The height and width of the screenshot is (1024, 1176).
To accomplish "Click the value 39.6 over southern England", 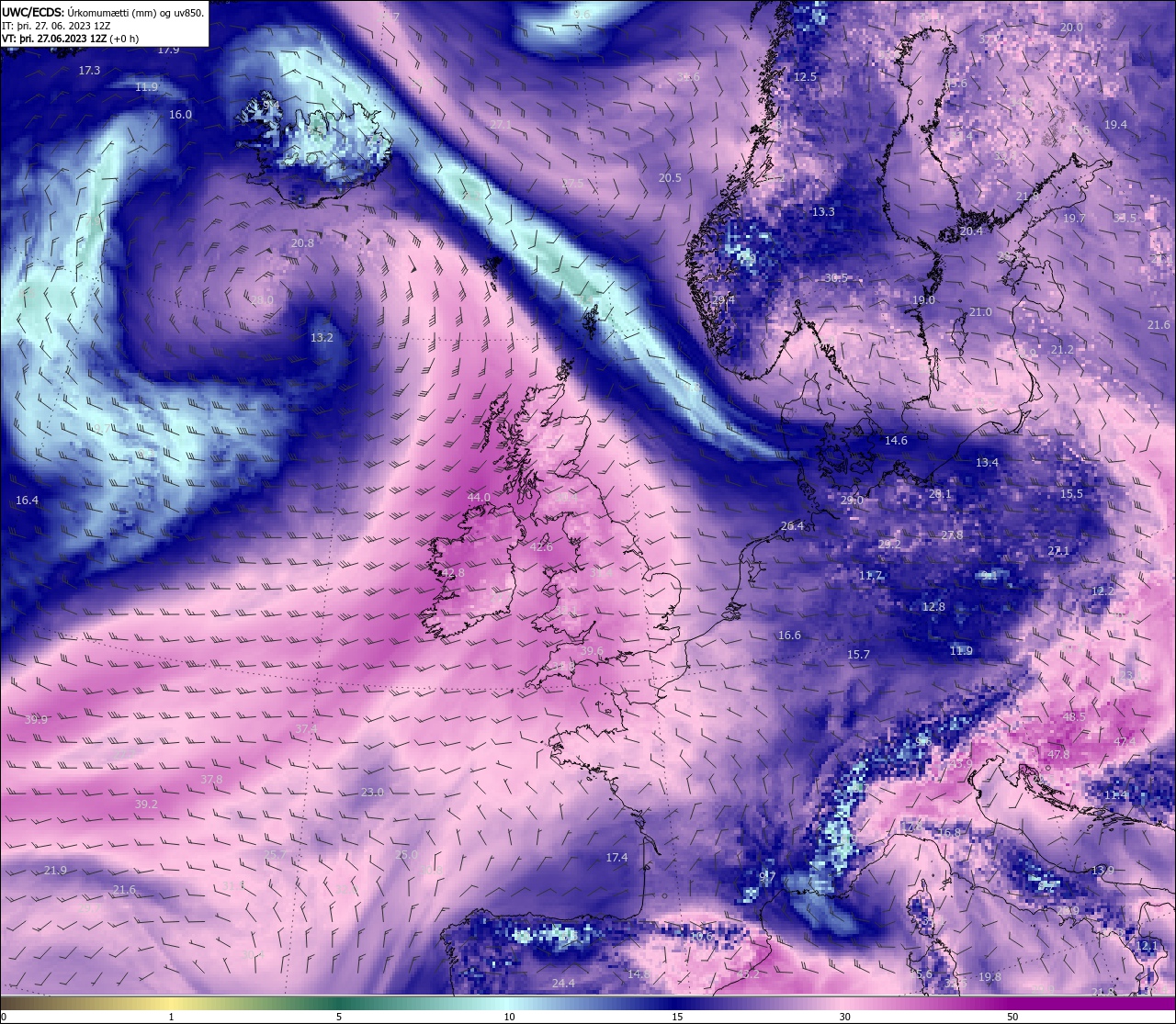I will (x=593, y=650).
